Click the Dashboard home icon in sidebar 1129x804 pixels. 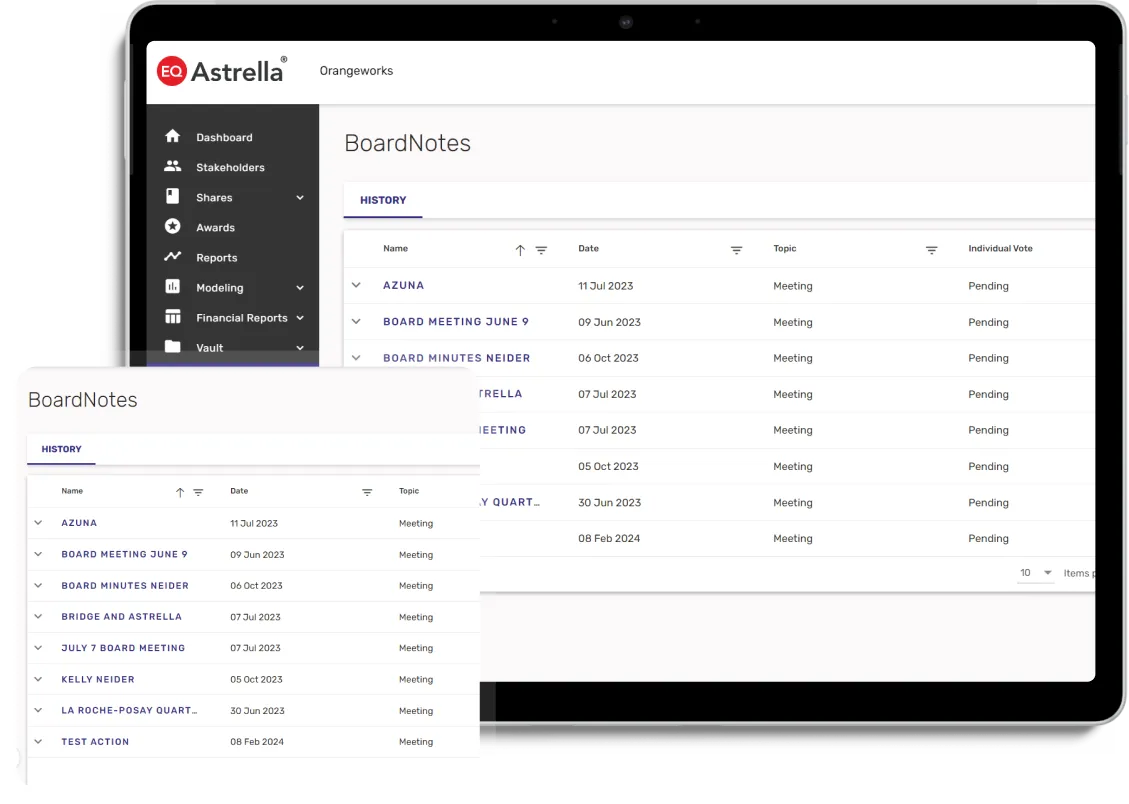173,137
